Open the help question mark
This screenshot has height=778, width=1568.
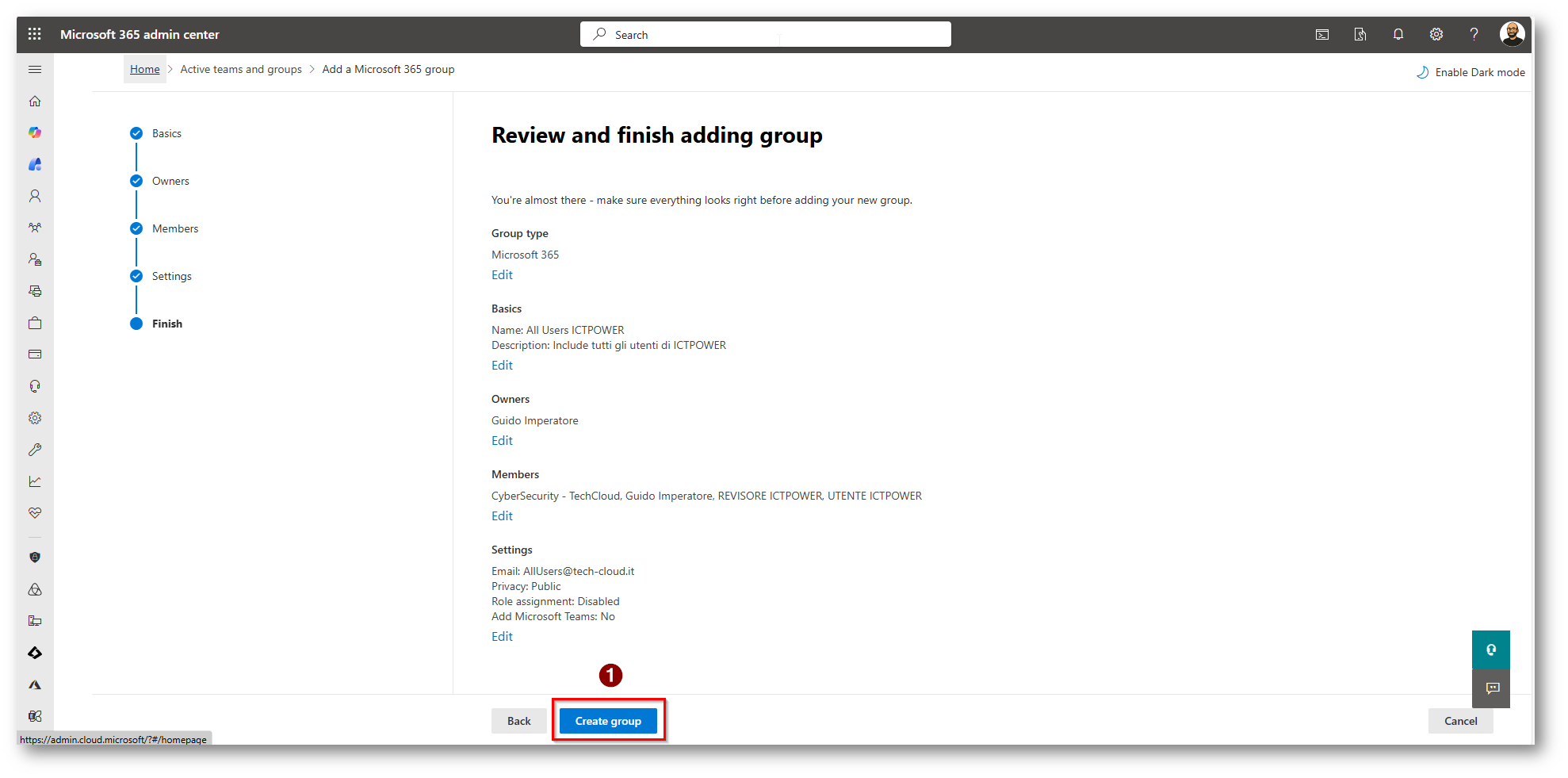pyautogui.click(x=1474, y=34)
